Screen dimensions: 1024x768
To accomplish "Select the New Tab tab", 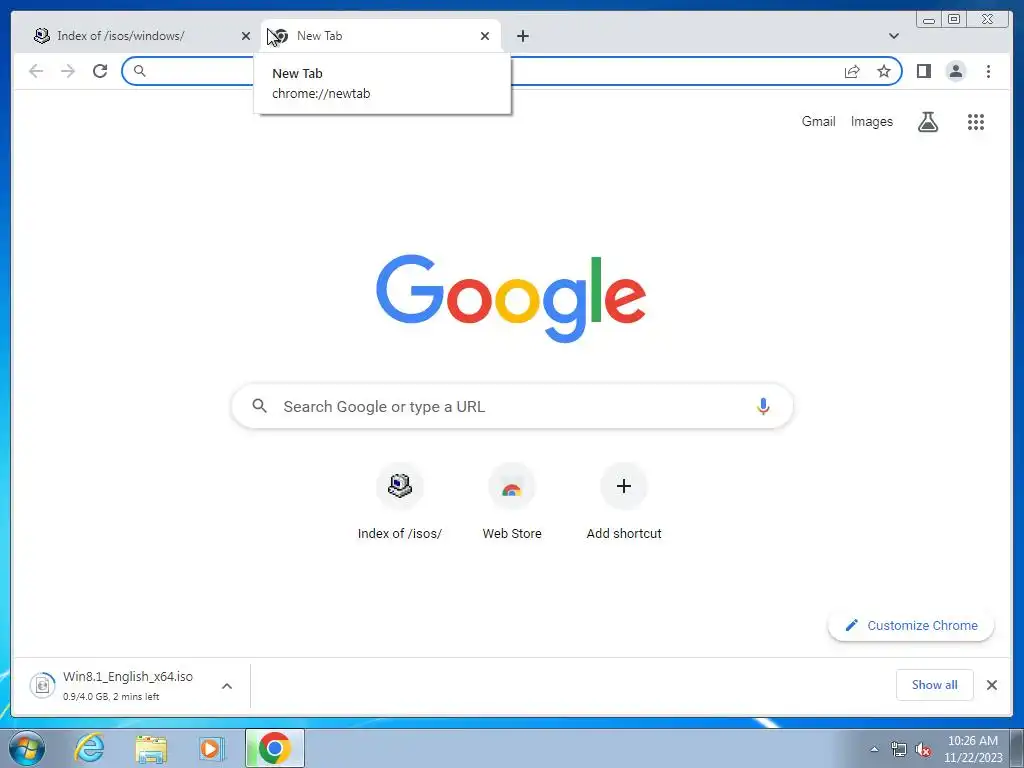I will pyautogui.click(x=381, y=36).
